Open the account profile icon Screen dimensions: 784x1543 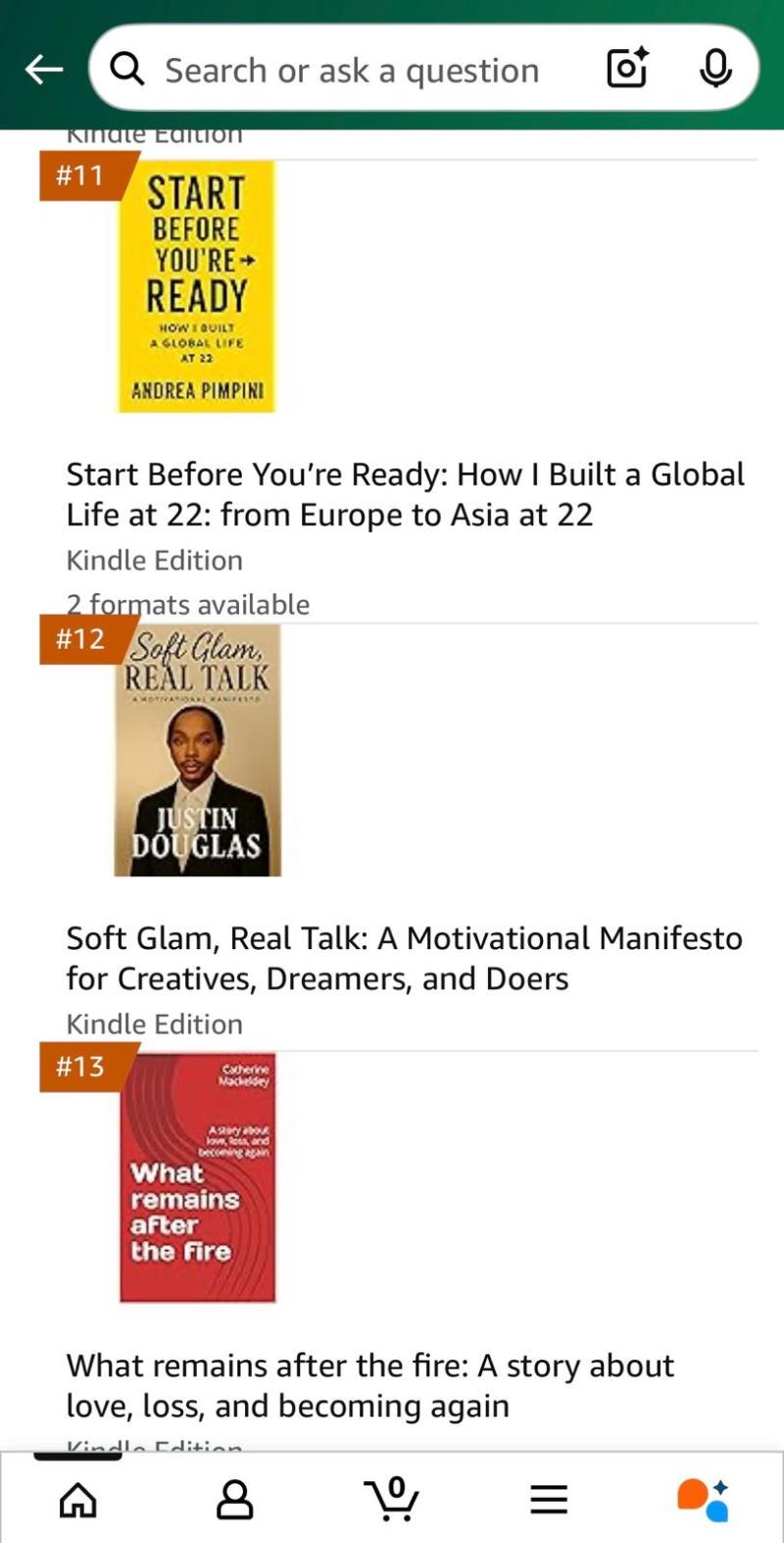[235, 1499]
